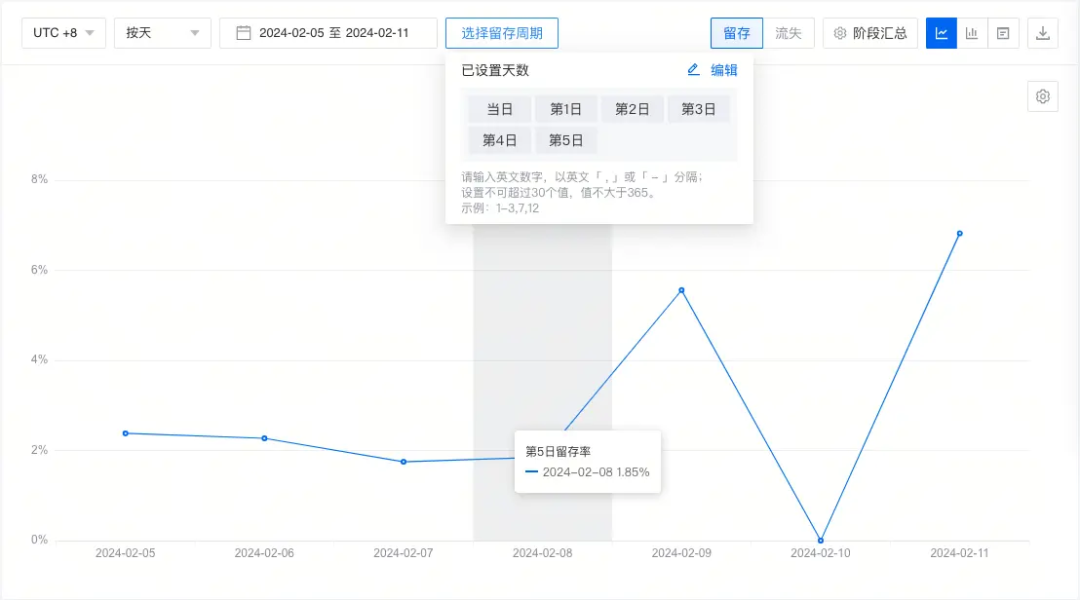Image resolution: width=1080 pixels, height=600 pixels.
Task: Click the 2024-02-11 peak data point
Action: pos(959,234)
